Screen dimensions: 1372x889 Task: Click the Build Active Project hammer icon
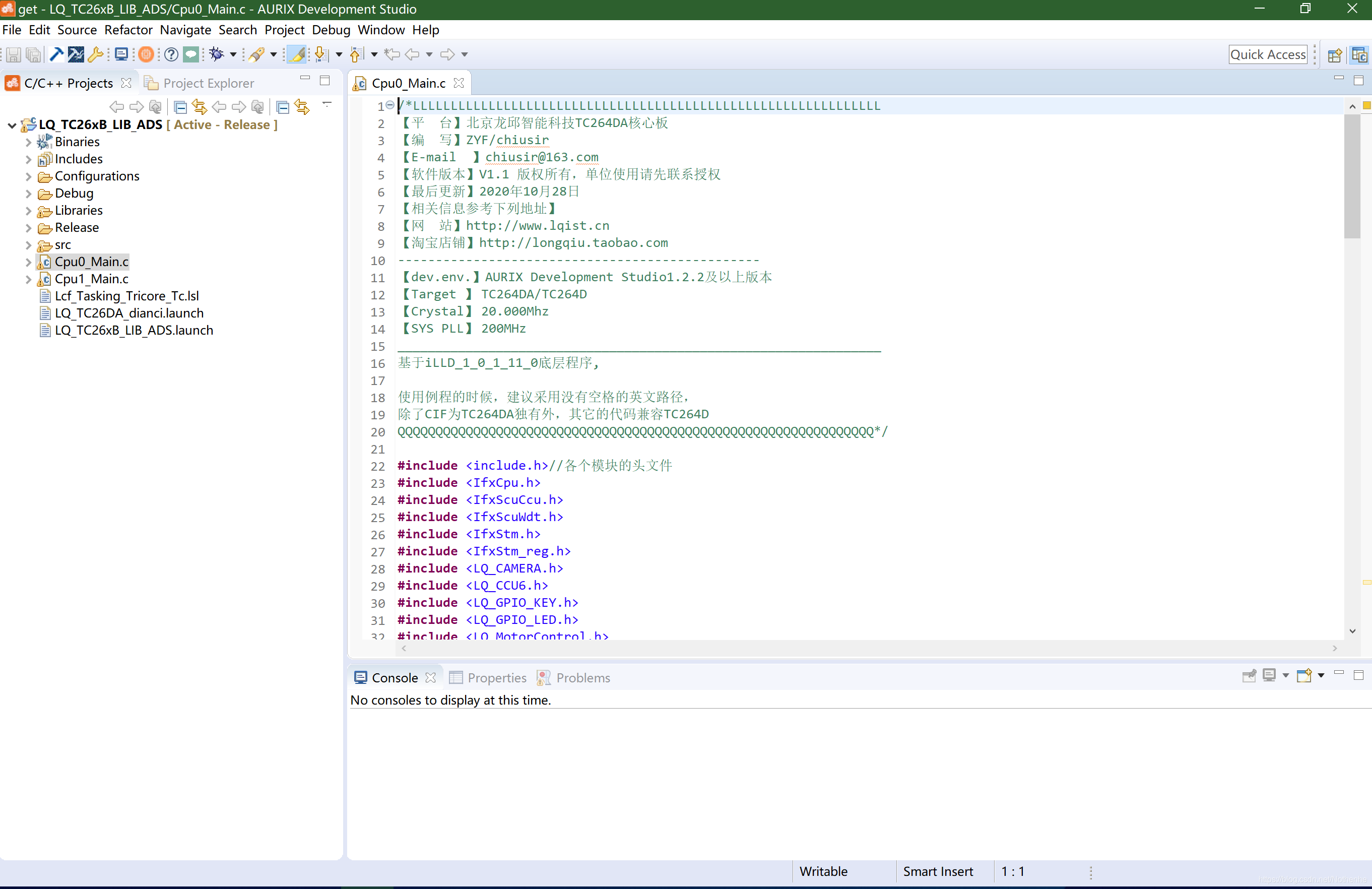tap(56, 54)
